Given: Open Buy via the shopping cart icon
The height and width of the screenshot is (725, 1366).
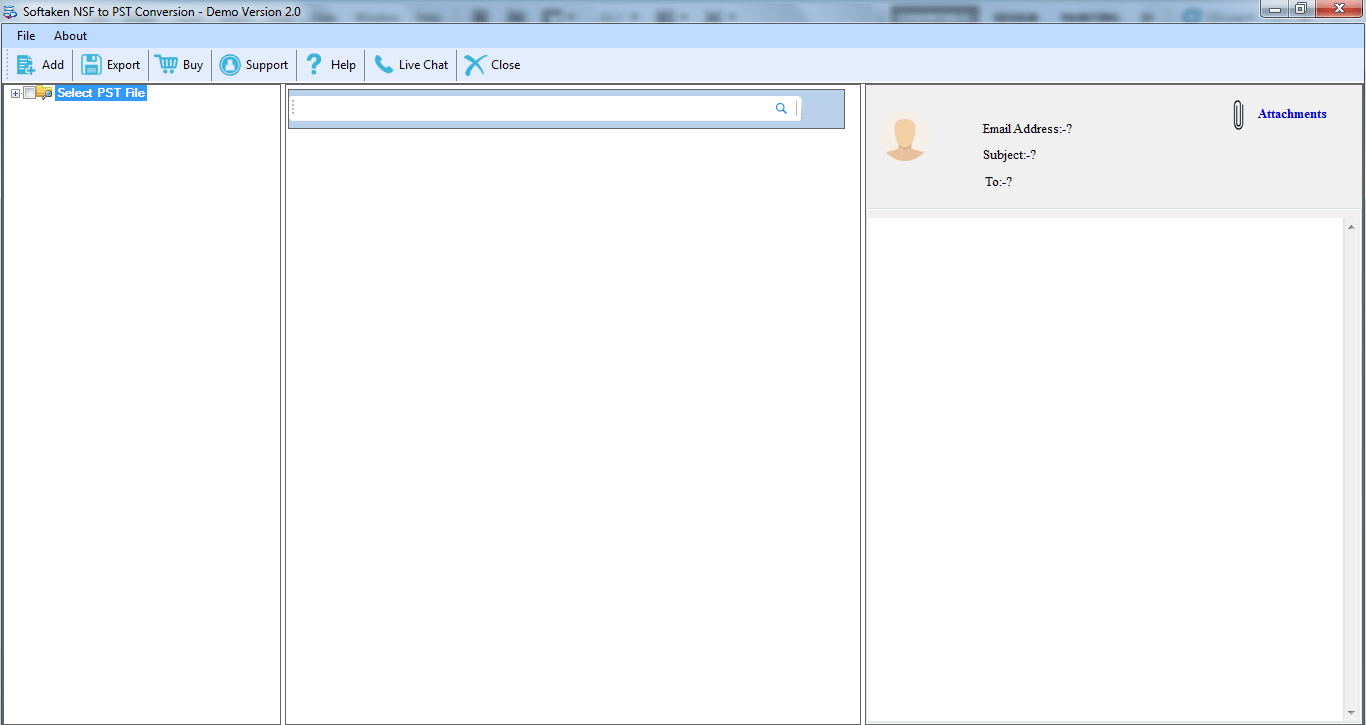Looking at the screenshot, I should pos(164,64).
